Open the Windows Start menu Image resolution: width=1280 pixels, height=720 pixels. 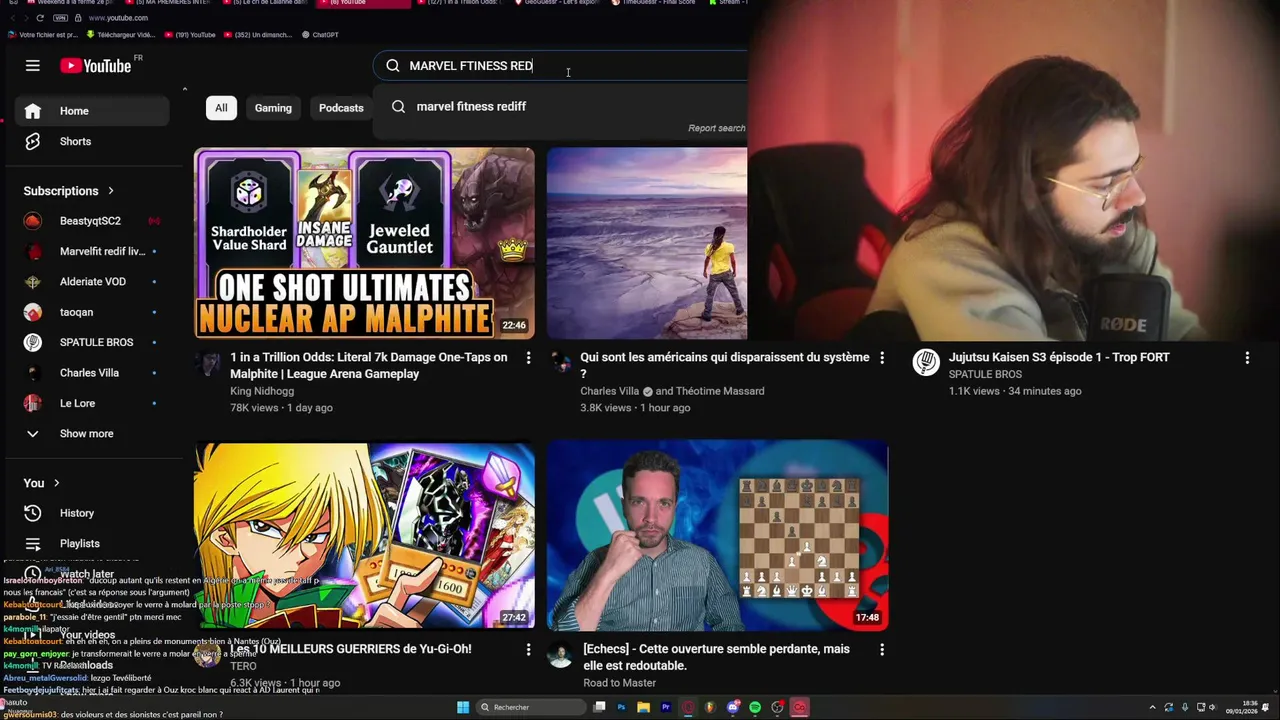tap(463, 708)
